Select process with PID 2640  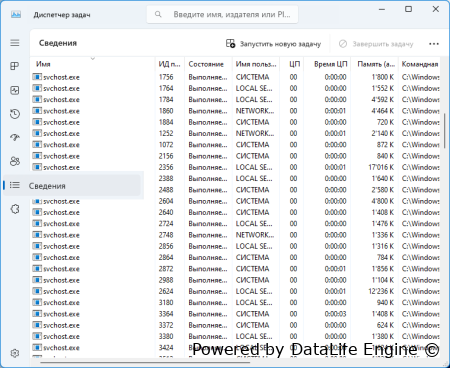[235, 212]
